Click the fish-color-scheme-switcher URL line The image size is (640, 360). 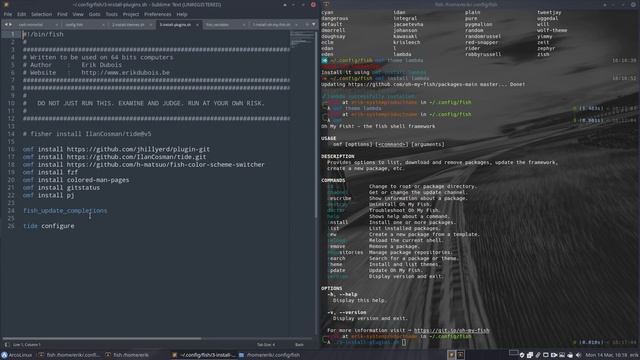coord(144,164)
